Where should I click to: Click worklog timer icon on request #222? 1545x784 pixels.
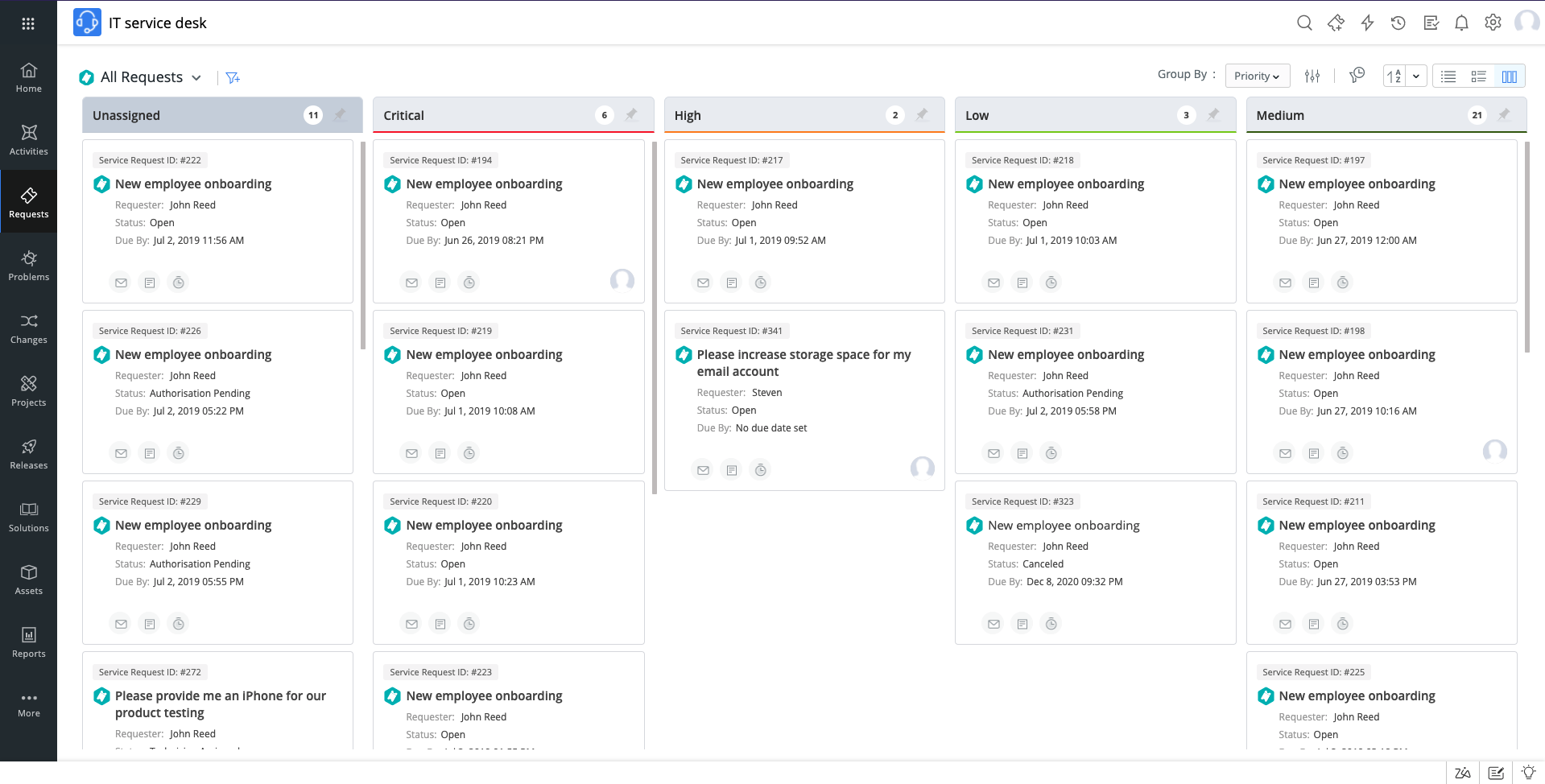179,283
